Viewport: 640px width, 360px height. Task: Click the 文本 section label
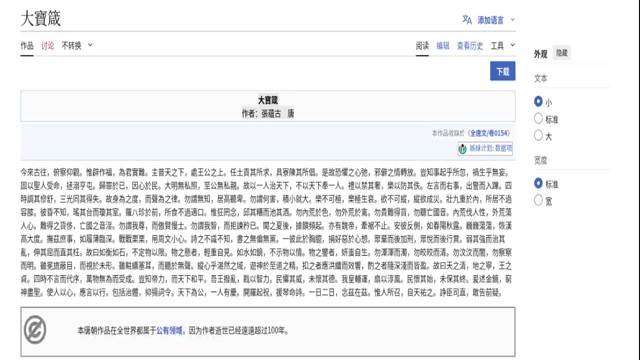pyautogui.click(x=540, y=79)
